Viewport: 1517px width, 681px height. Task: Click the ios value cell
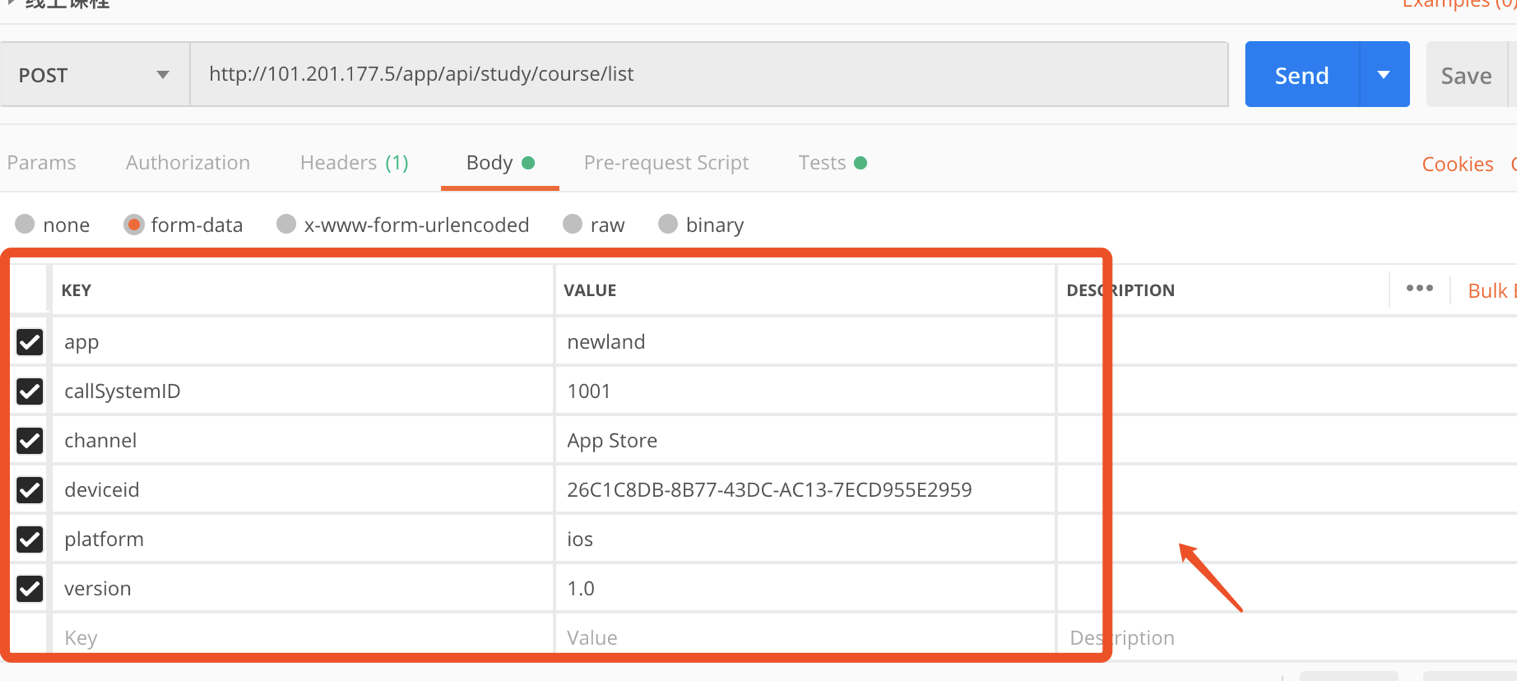(x=805, y=539)
